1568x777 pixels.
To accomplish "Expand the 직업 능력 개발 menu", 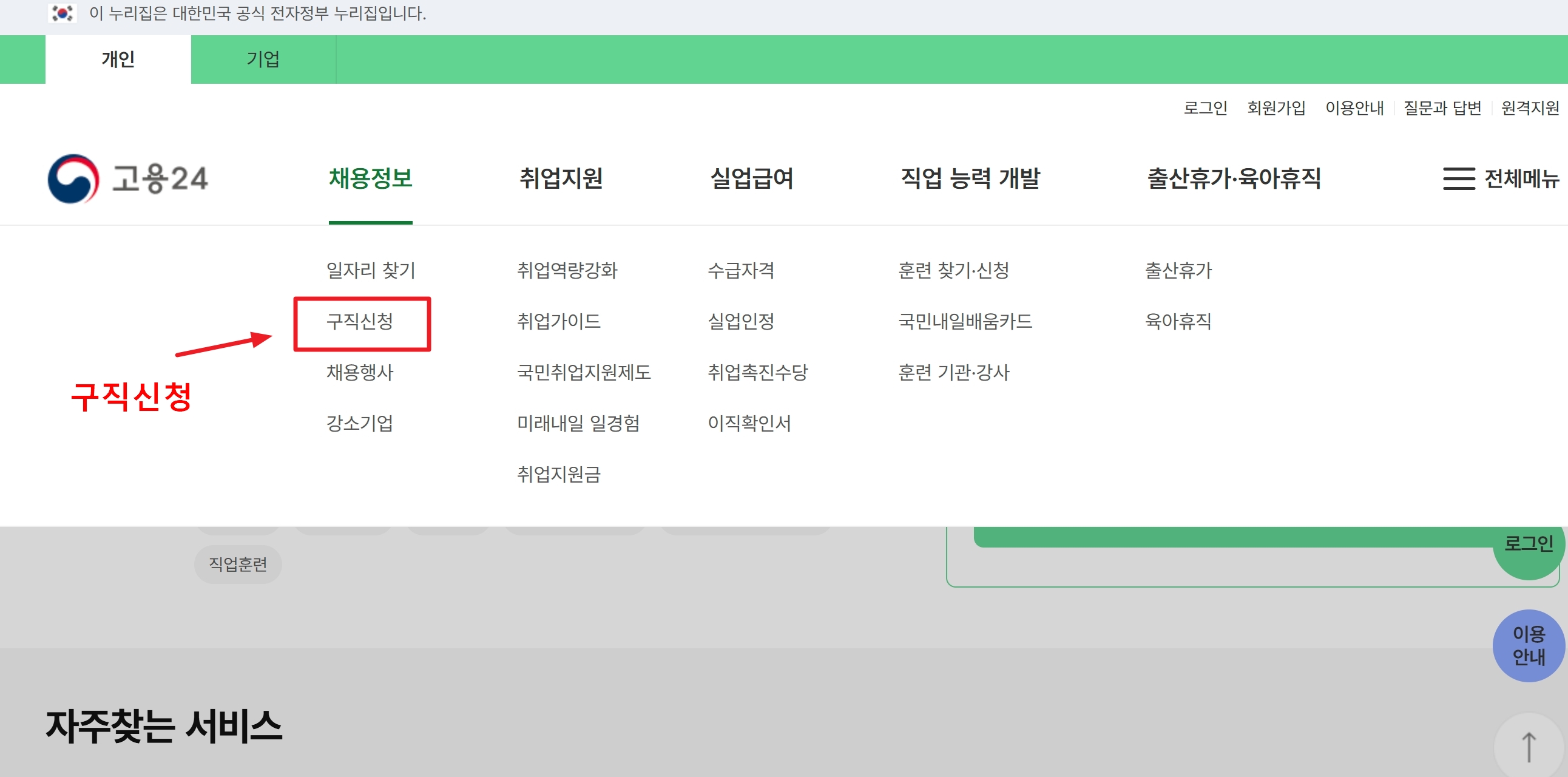I will click(x=970, y=178).
